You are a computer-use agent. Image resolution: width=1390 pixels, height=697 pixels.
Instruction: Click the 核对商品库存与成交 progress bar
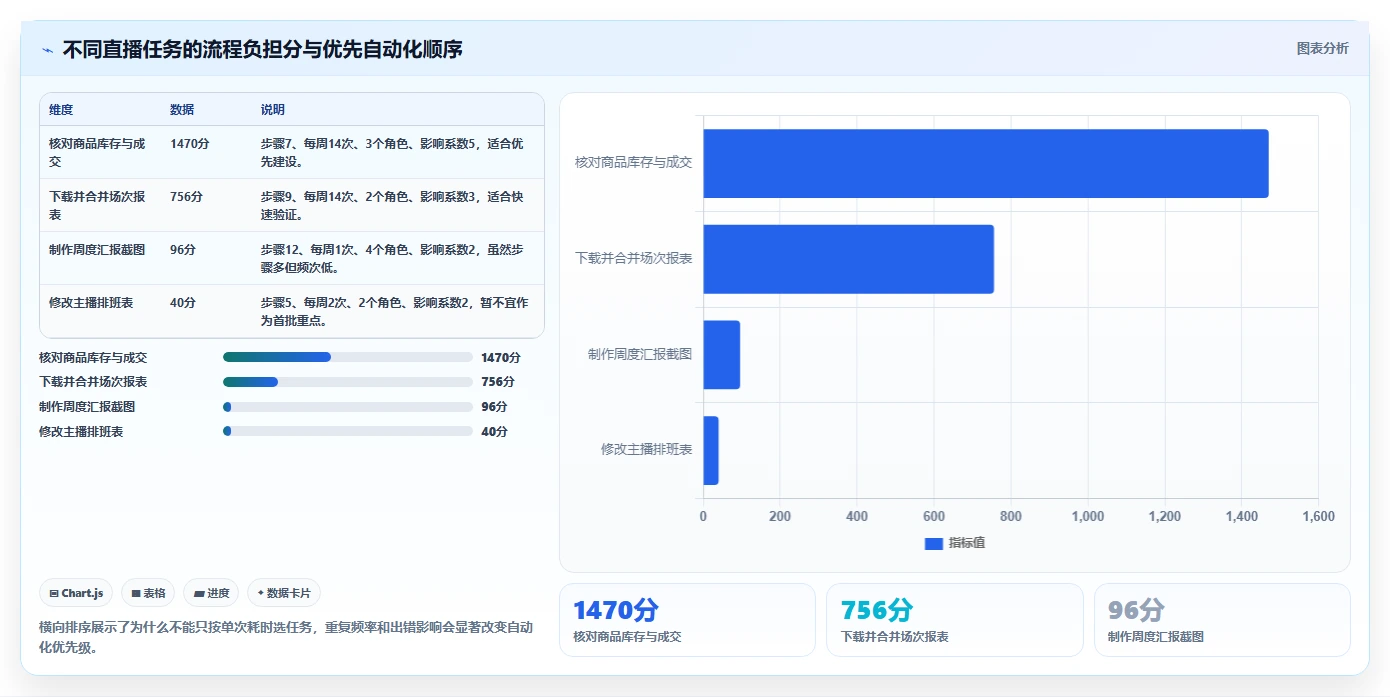click(x=348, y=357)
